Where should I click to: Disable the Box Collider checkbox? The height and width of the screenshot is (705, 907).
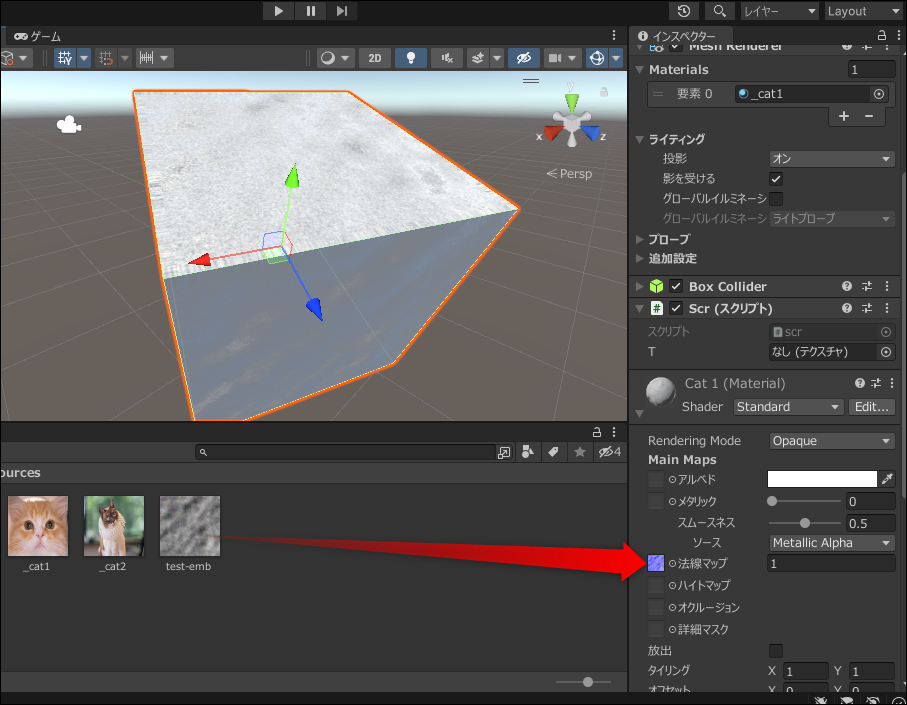click(x=676, y=286)
